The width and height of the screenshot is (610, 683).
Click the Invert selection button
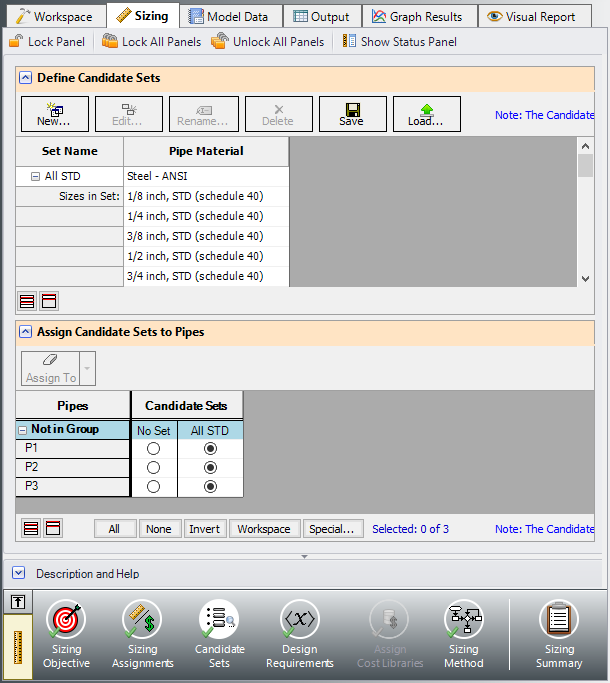(x=204, y=529)
